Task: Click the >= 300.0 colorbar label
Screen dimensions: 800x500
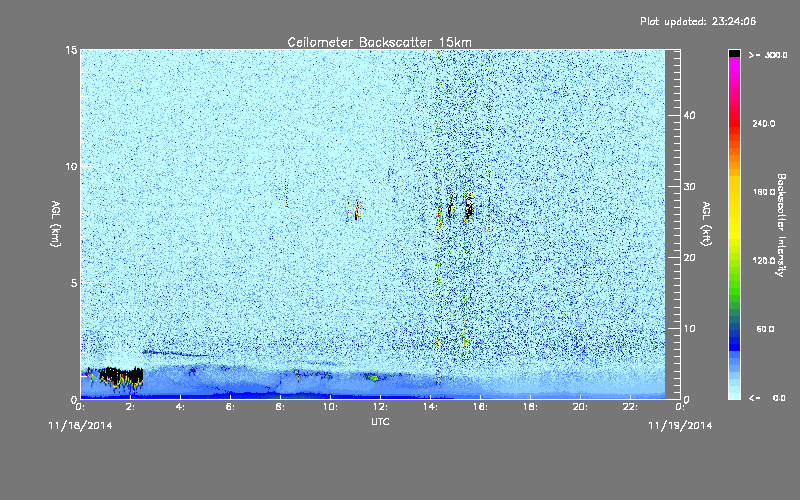Action: click(768, 55)
